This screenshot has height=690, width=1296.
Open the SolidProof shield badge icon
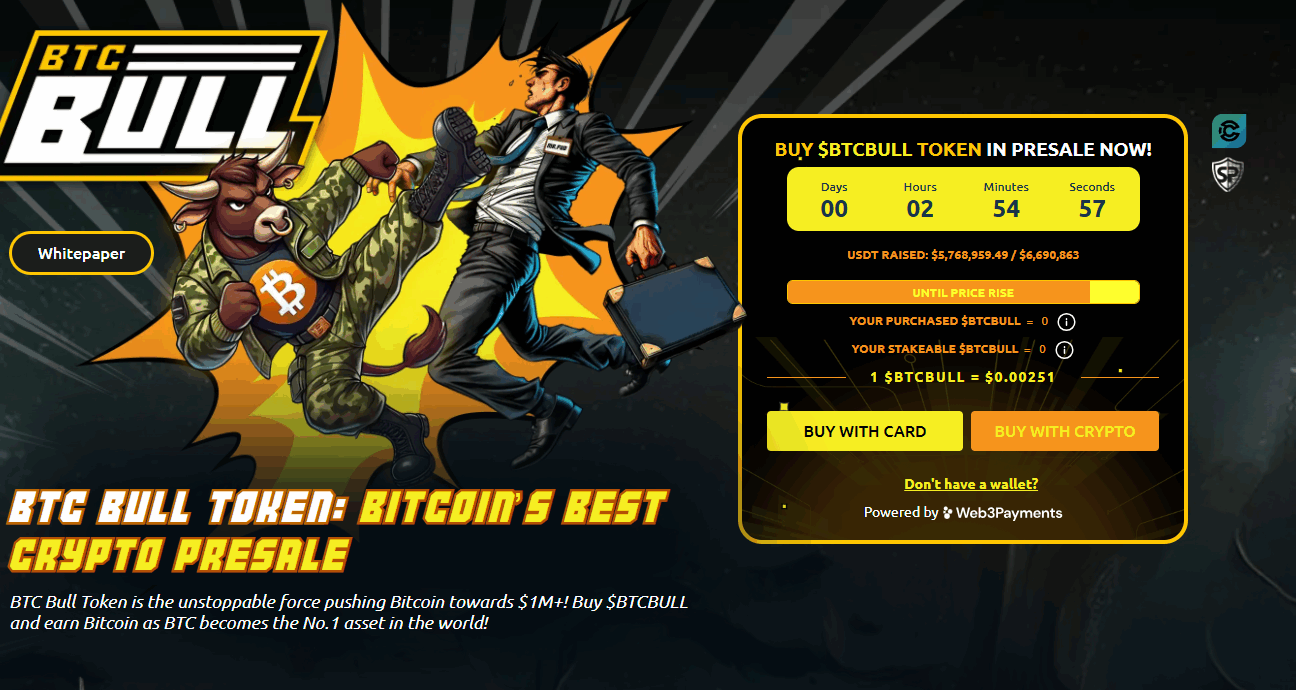click(1228, 175)
